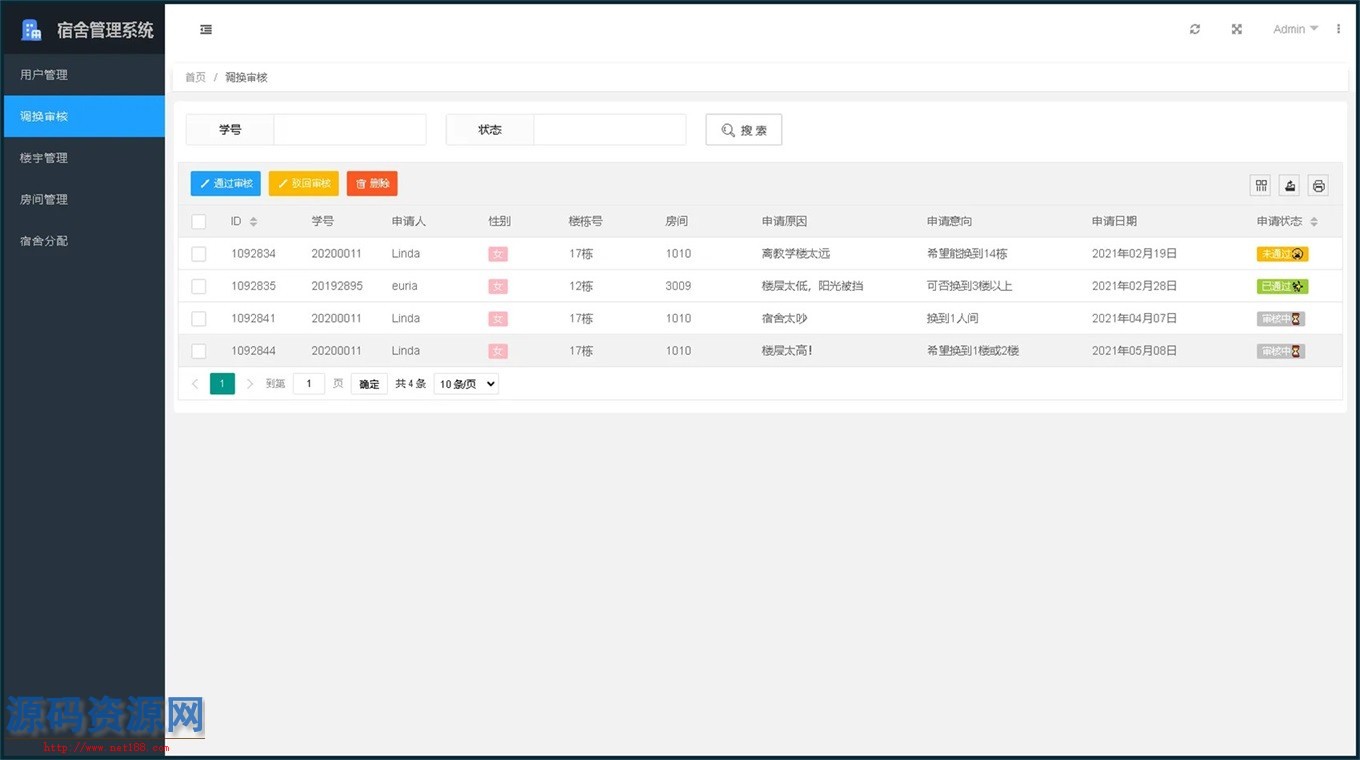Open the 10条/页 page size dropdown

pos(466,384)
